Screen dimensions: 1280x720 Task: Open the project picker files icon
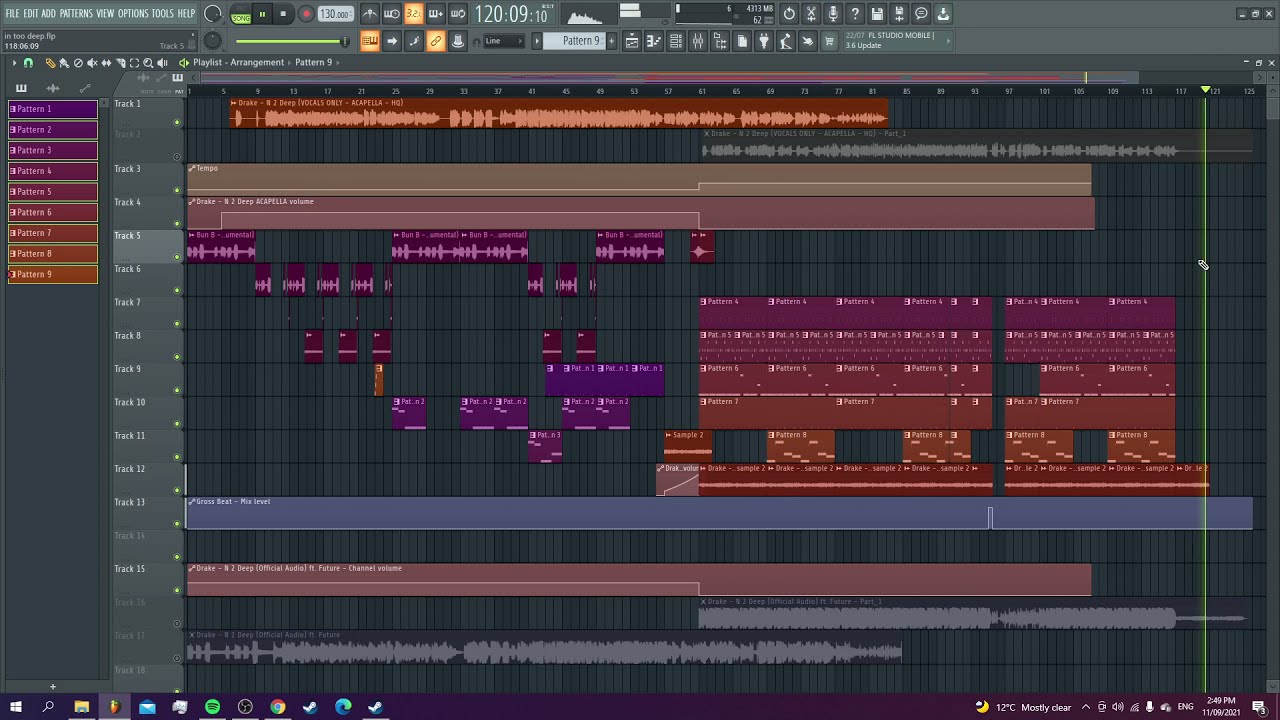(742, 41)
